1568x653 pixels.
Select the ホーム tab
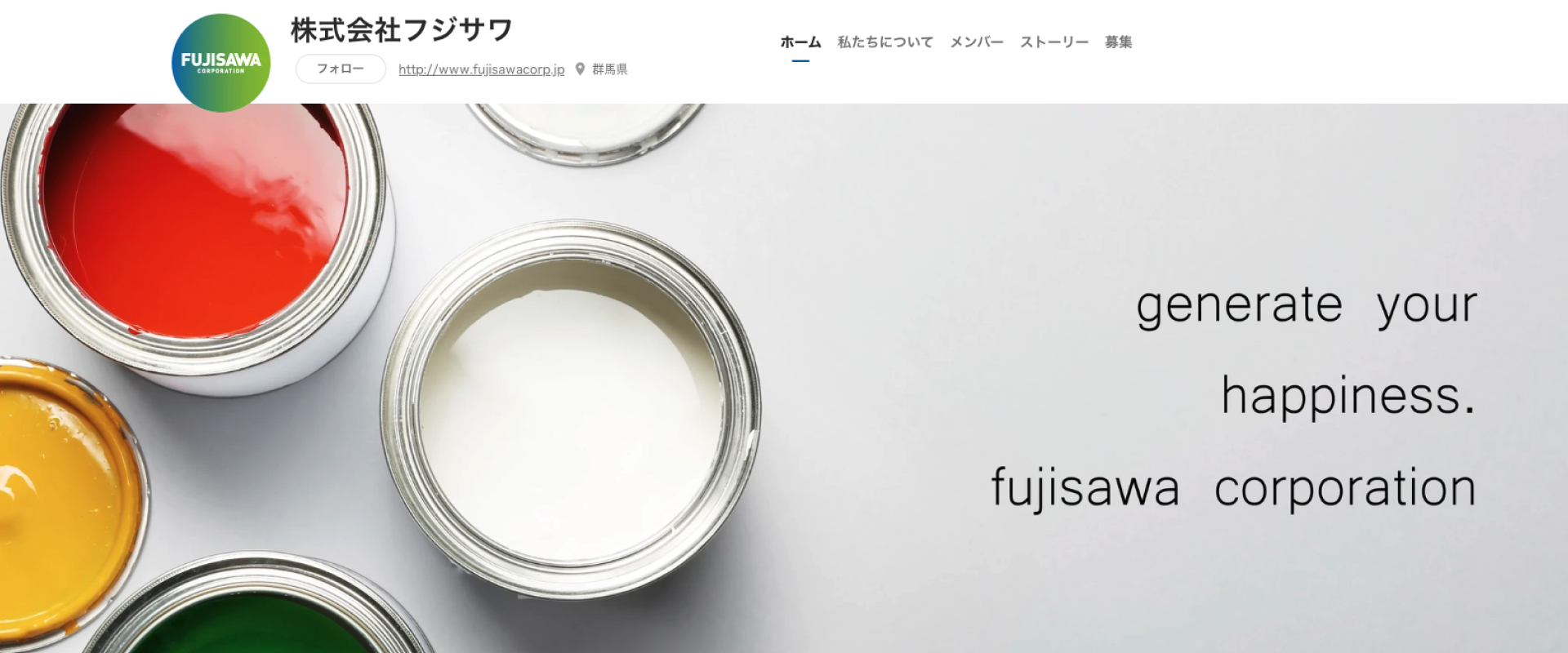pos(800,42)
